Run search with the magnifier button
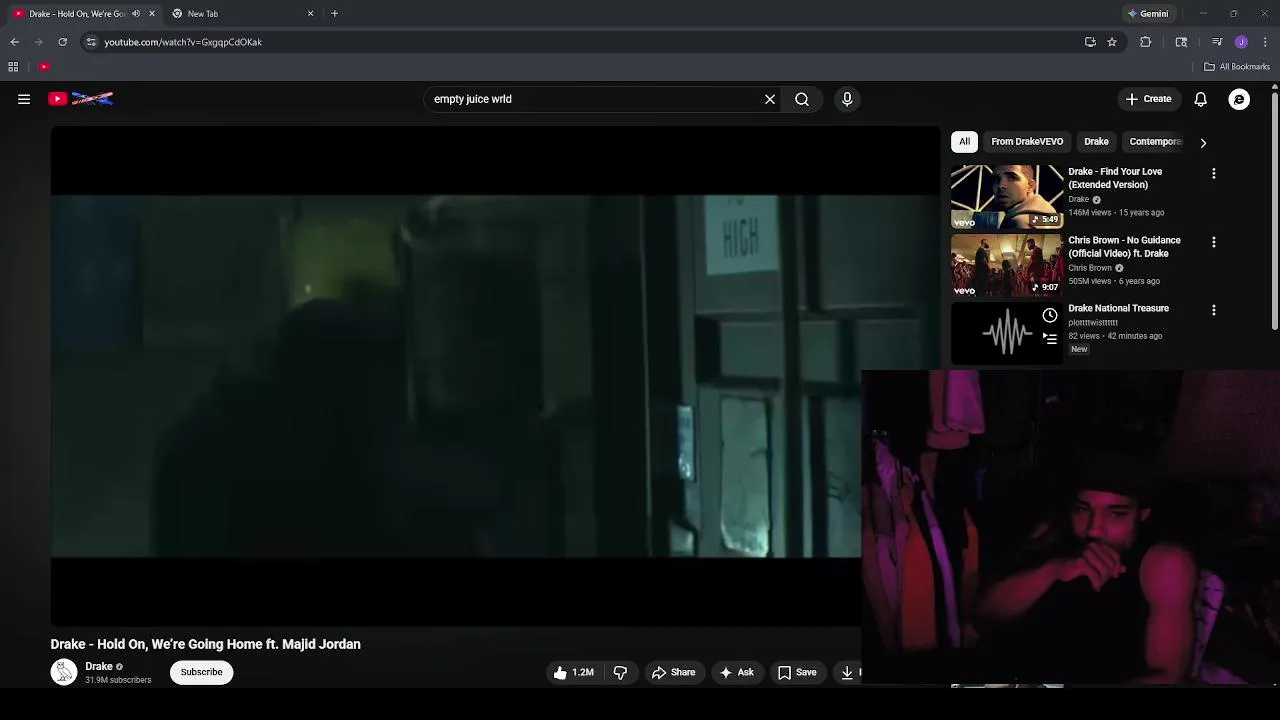Image resolution: width=1280 pixels, height=720 pixels. pyautogui.click(x=802, y=99)
